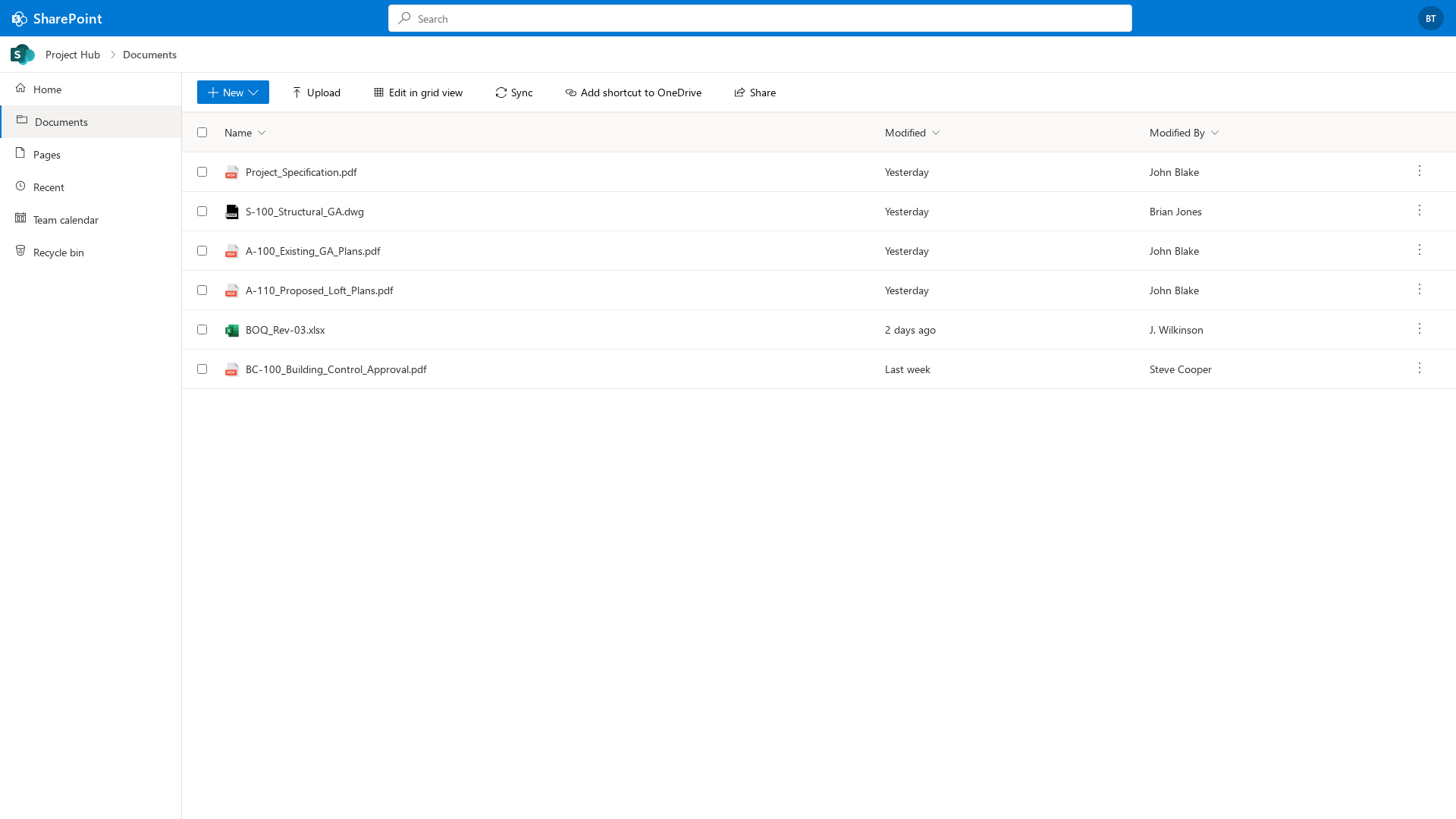This screenshot has width=1456, height=819.
Task: Click the 'Last week' modified cell
Action: pos(908,369)
